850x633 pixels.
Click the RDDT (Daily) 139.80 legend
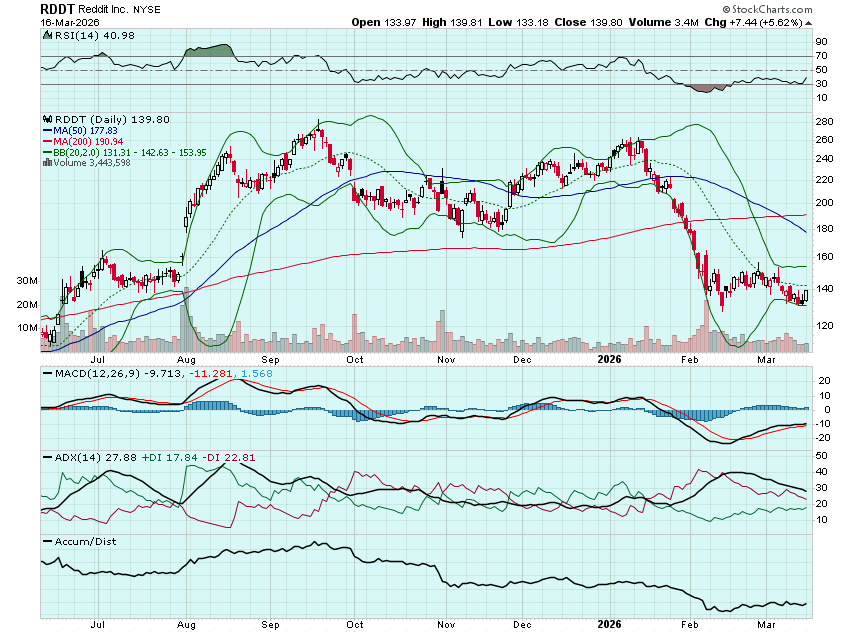[112, 119]
